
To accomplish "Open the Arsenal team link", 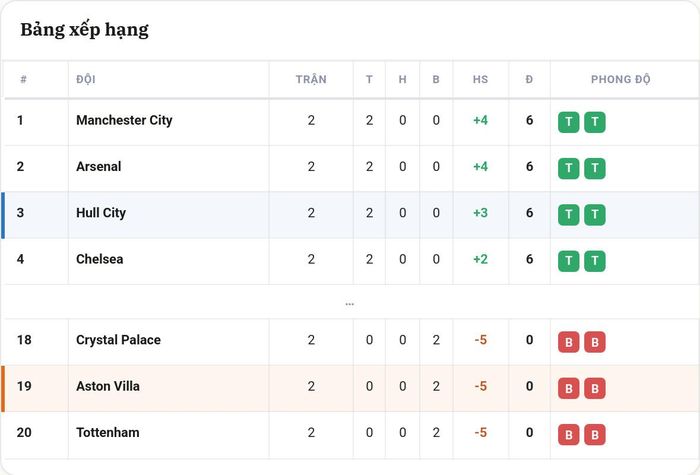I will (x=99, y=167).
